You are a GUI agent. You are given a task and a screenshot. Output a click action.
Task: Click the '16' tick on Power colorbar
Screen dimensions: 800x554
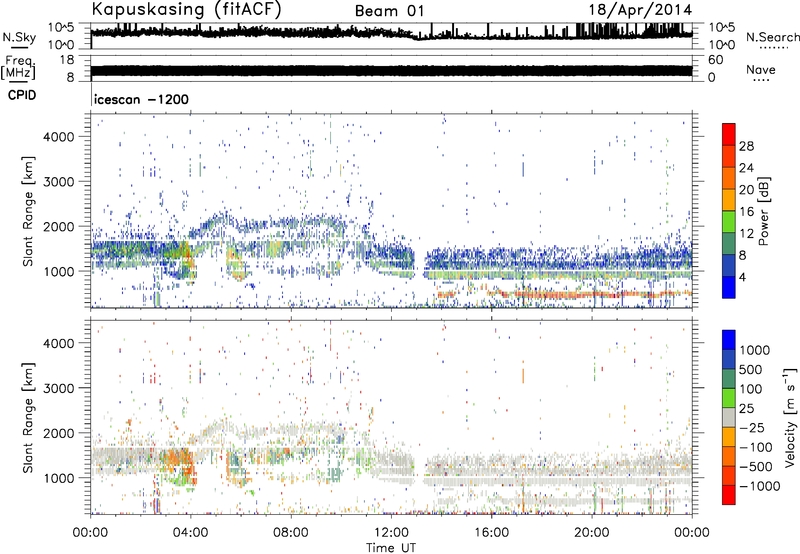tap(746, 211)
